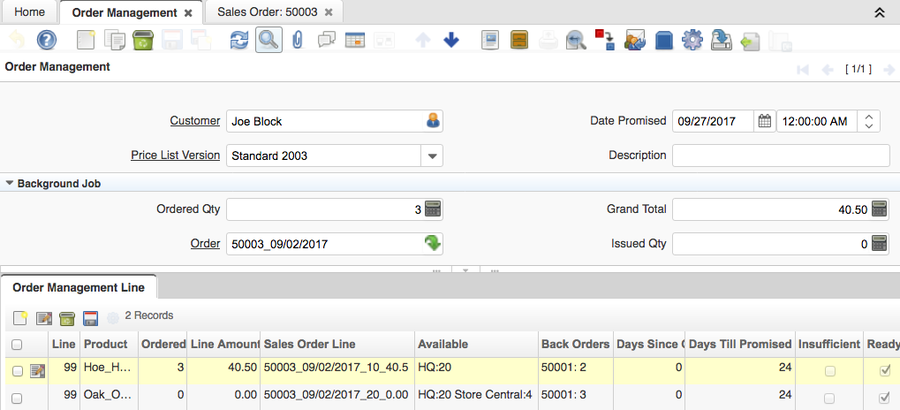
Task: Collapse the Background Job section
Action: [10, 184]
